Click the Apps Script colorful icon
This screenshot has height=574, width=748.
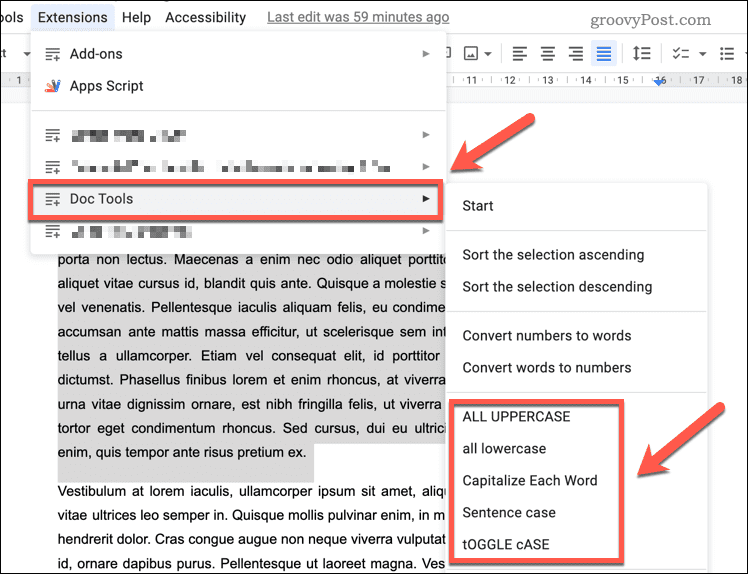[x=52, y=86]
